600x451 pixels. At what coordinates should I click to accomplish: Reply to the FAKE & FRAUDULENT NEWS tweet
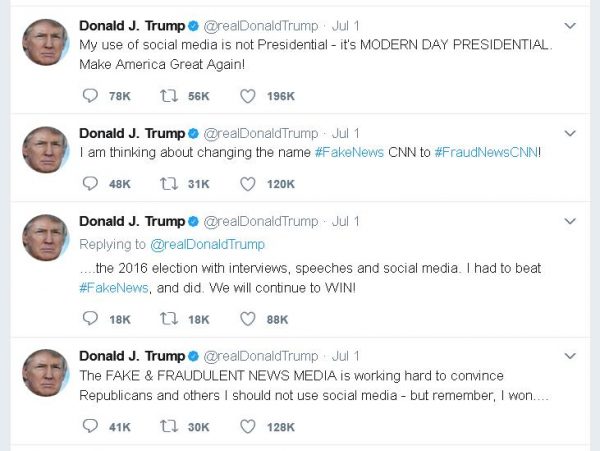pyautogui.click(x=91, y=426)
